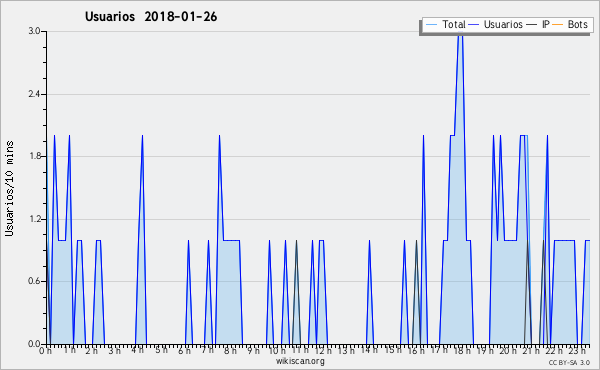Click the y-axis value 1.2

[x=34, y=219]
